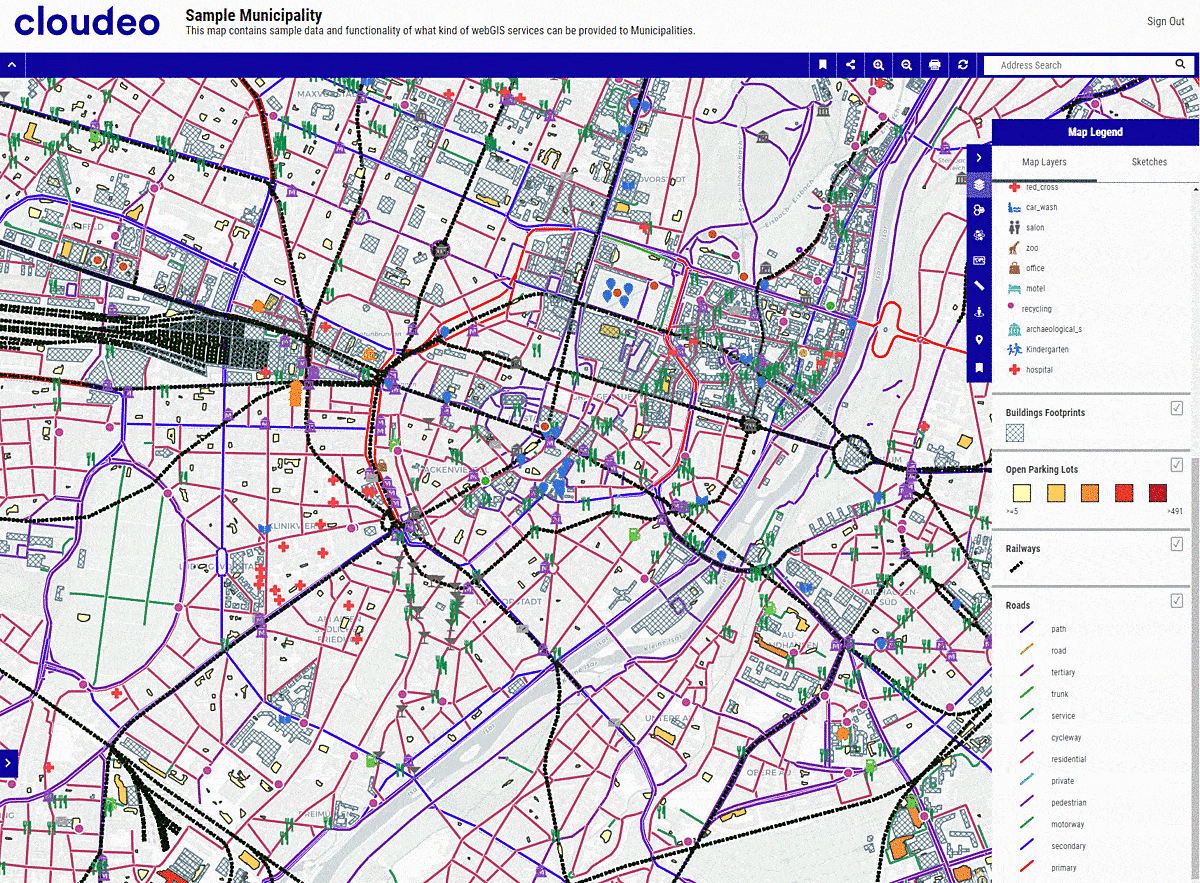This screenshot has width=1200, height=883.
Task: Click the 'Sample Municipality' title
Action: tap(254, 15)
